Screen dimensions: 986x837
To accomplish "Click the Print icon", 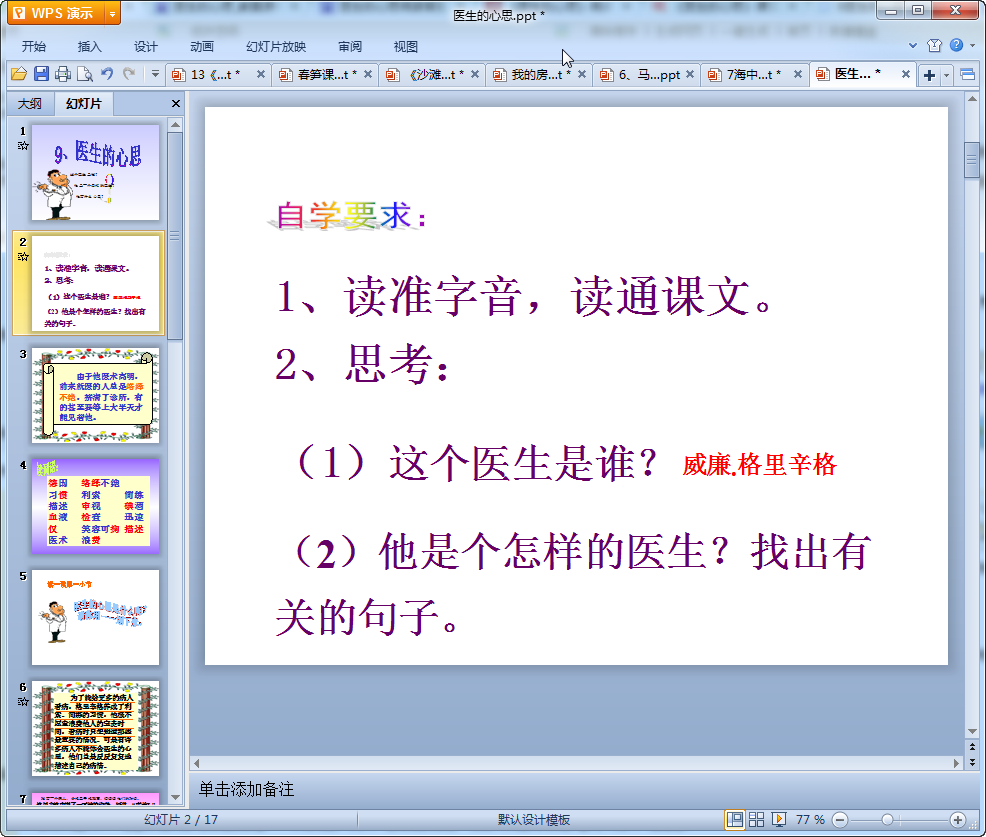I will pos(63,74).
